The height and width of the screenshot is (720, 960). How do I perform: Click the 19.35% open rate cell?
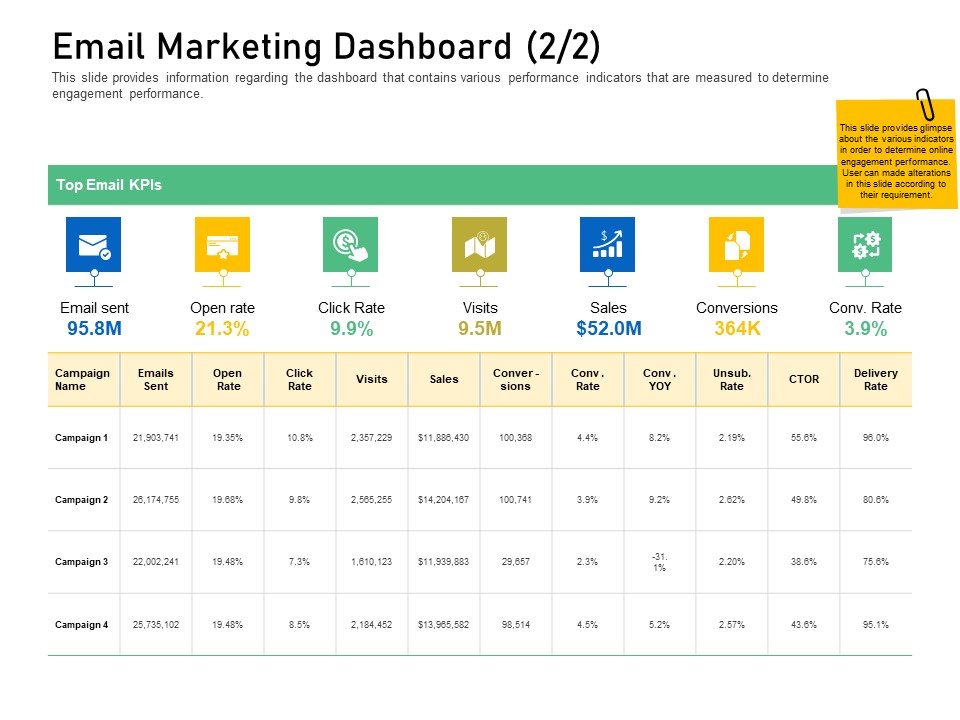(x=227, y=438)
